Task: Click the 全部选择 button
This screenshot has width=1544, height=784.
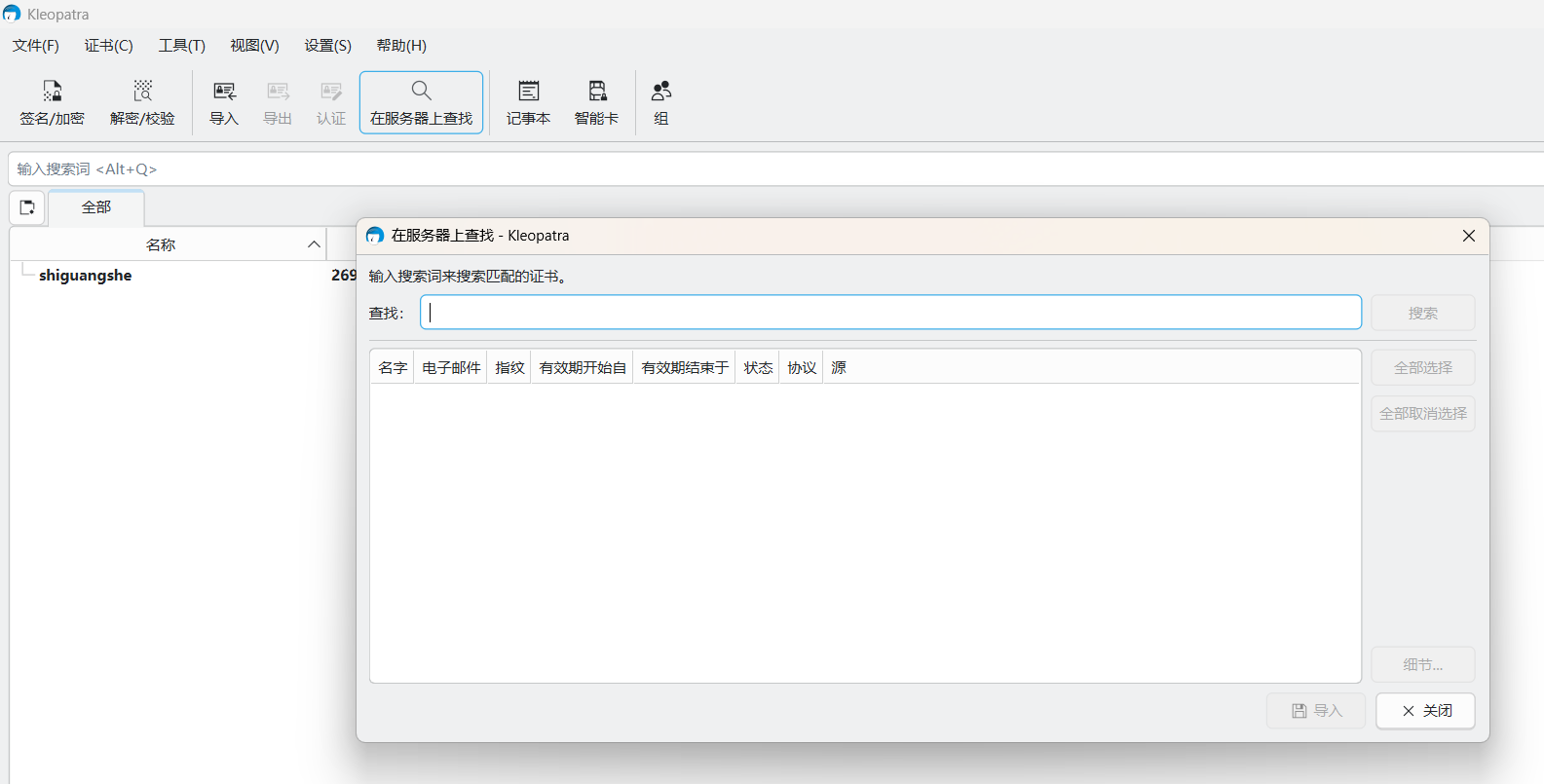Action: [x=1423, y=367]
